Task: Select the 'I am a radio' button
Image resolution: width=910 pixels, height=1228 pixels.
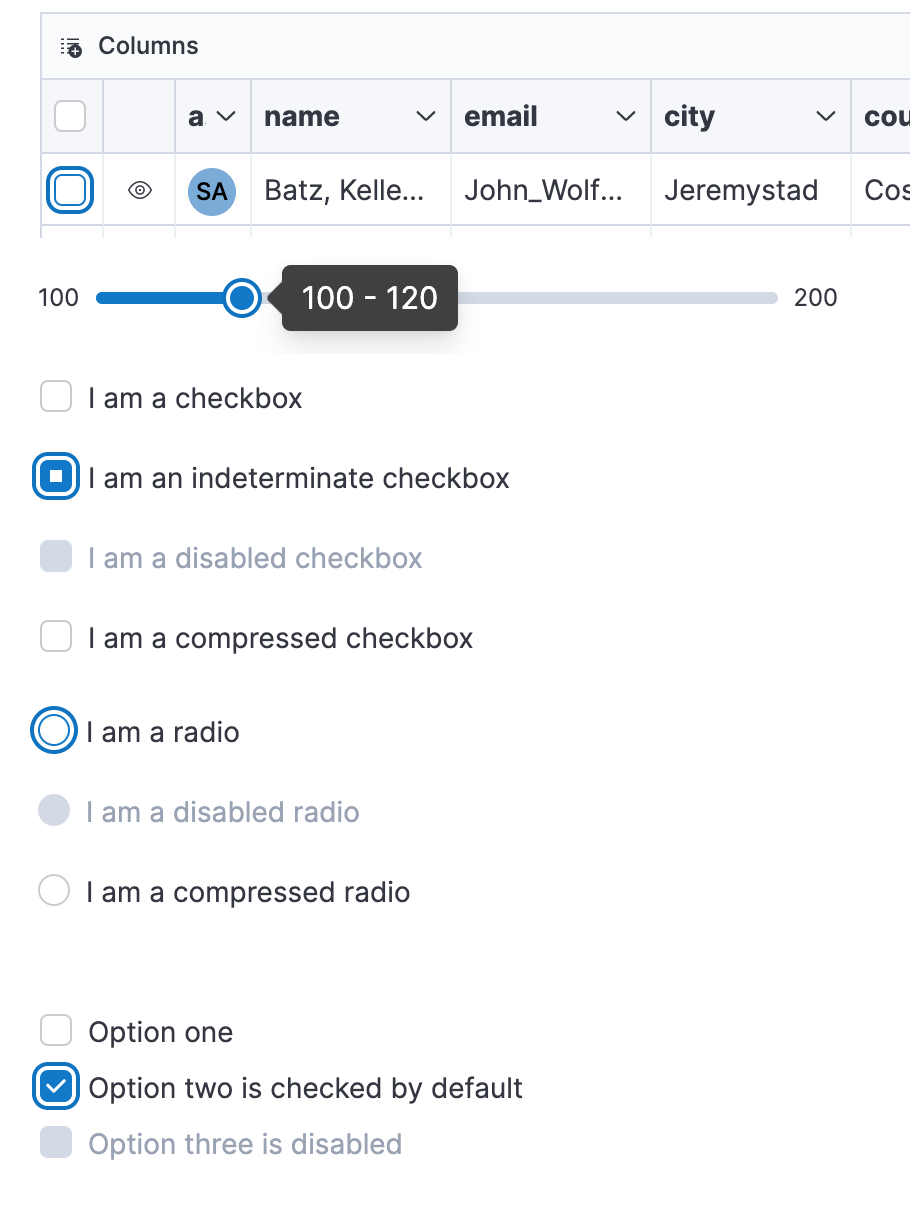Action: click(54, 730)
